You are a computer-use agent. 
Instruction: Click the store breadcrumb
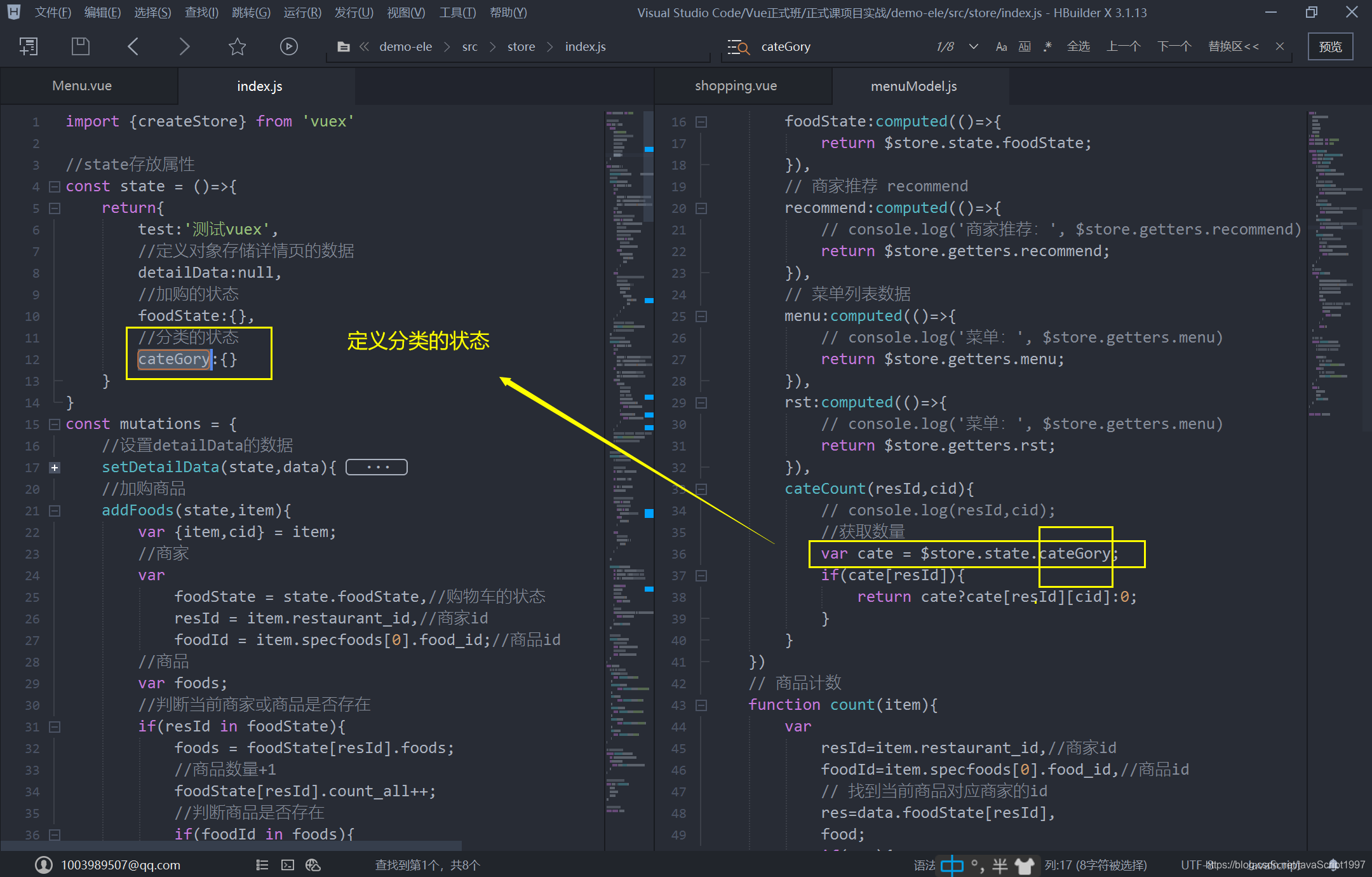pos(521,47)
